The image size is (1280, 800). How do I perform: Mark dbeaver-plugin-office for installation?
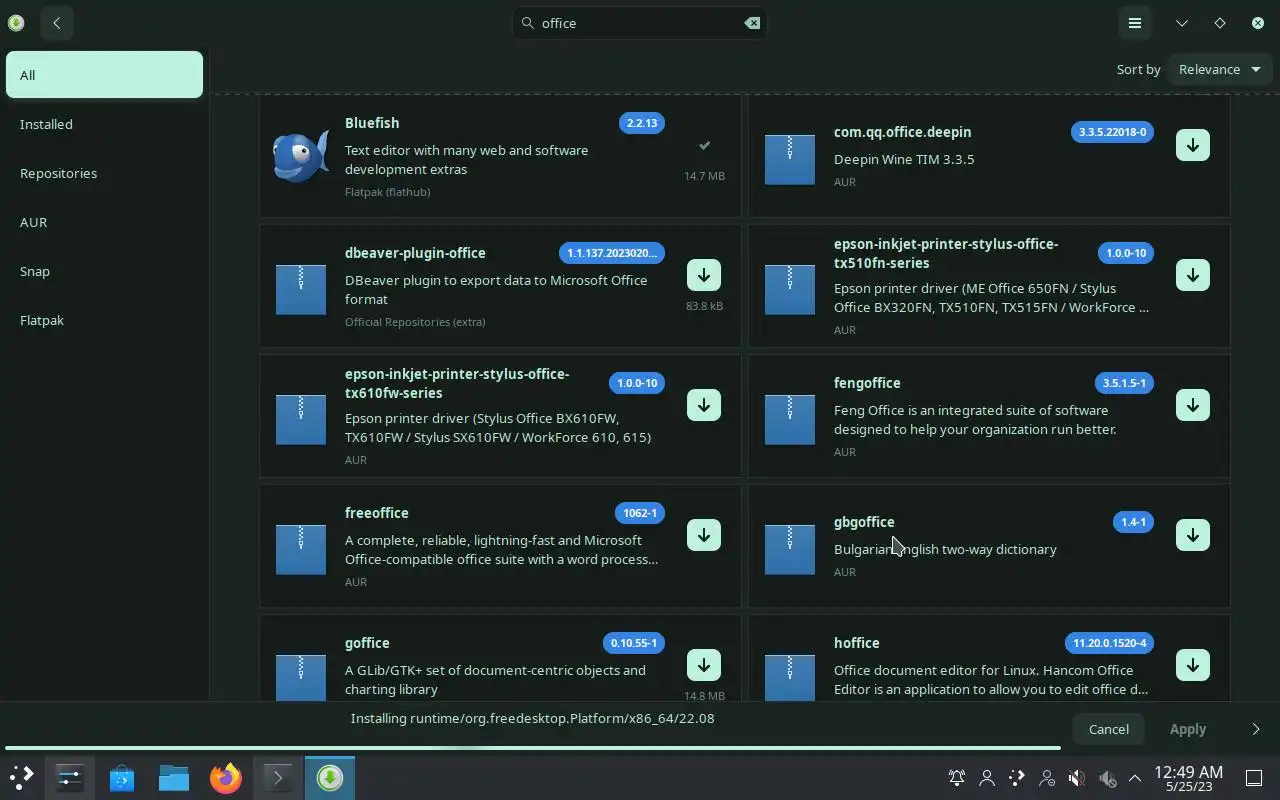(703, 275)
